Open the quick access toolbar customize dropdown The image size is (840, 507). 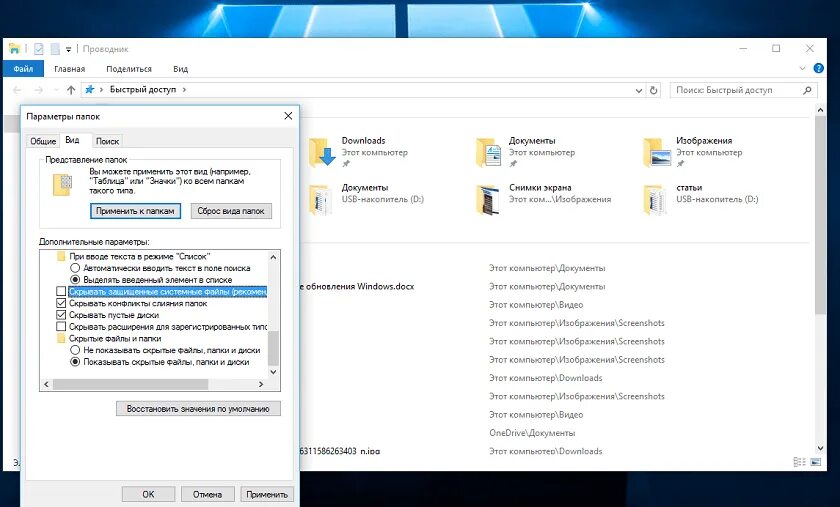[69, 49]
